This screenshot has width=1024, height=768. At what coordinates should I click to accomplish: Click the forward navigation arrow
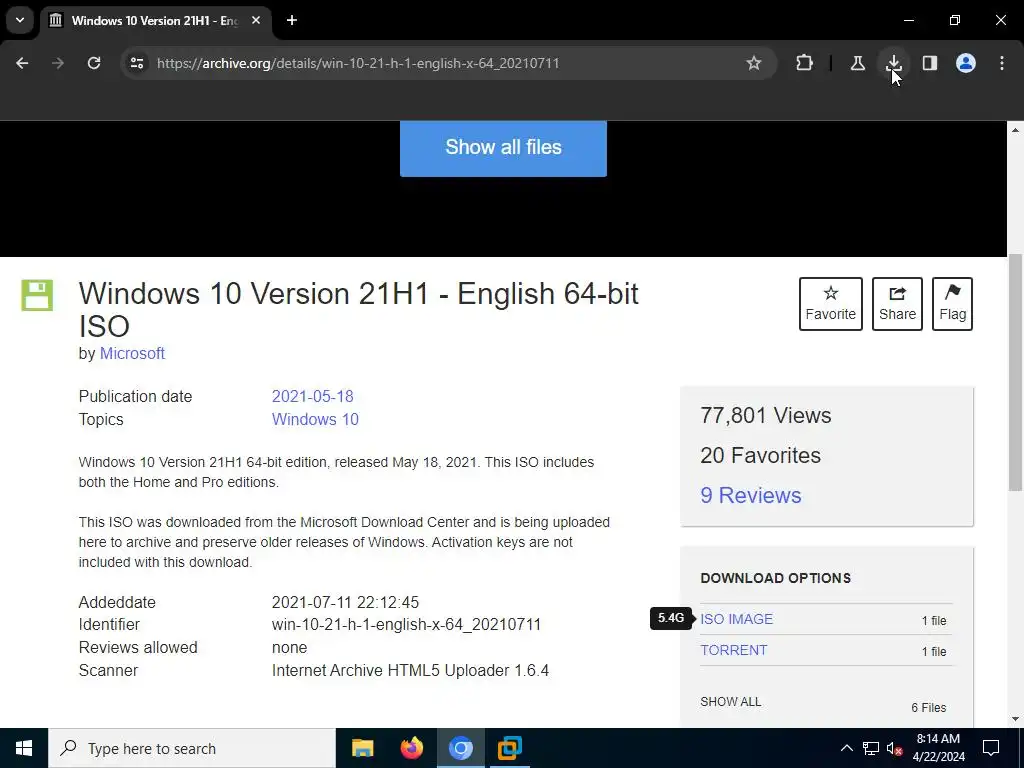click(58, 63)
